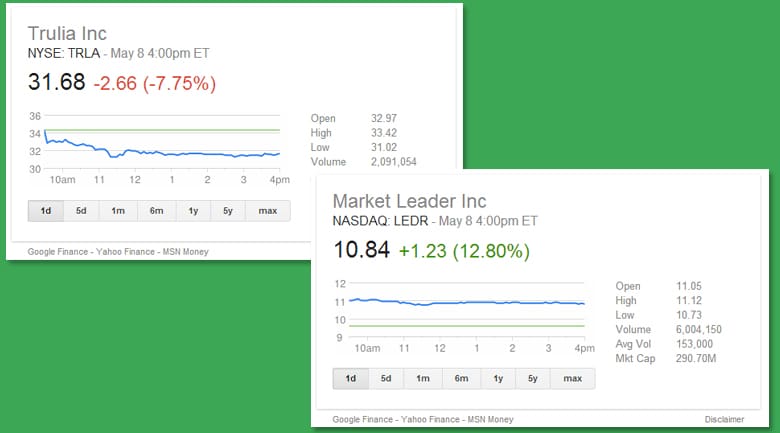Show Market Leader 1m price history

[x=423, y=379]
